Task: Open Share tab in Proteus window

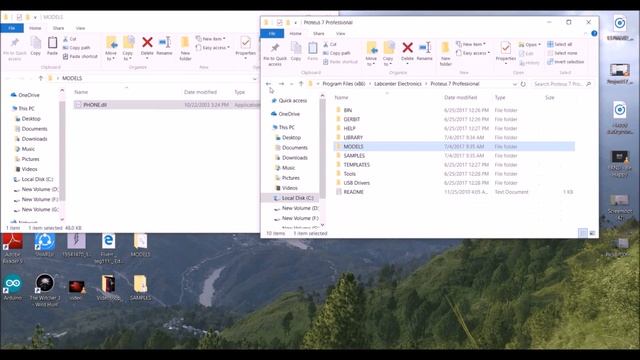Action: tap(319, 33)
